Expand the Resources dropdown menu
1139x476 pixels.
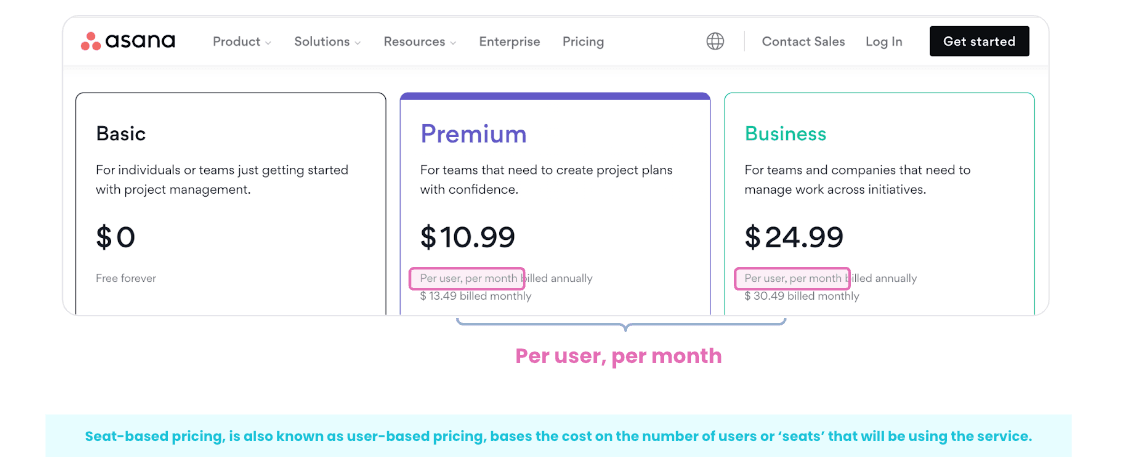420,42
